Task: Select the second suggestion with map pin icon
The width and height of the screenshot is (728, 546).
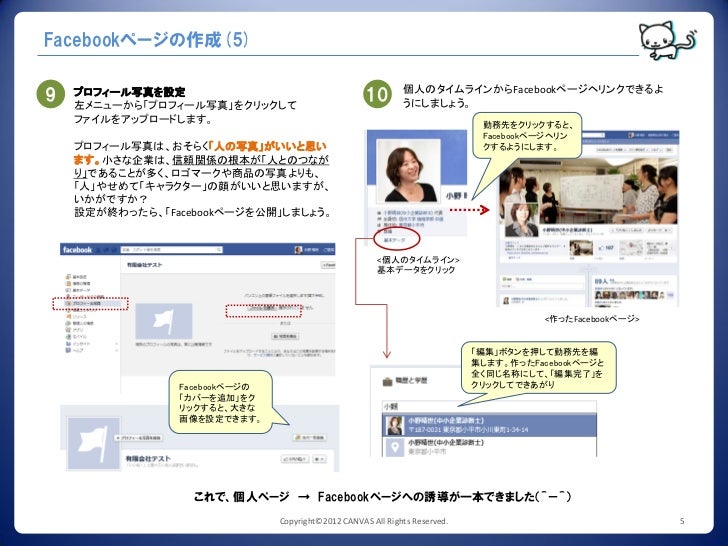Action: tap(489, 447)
